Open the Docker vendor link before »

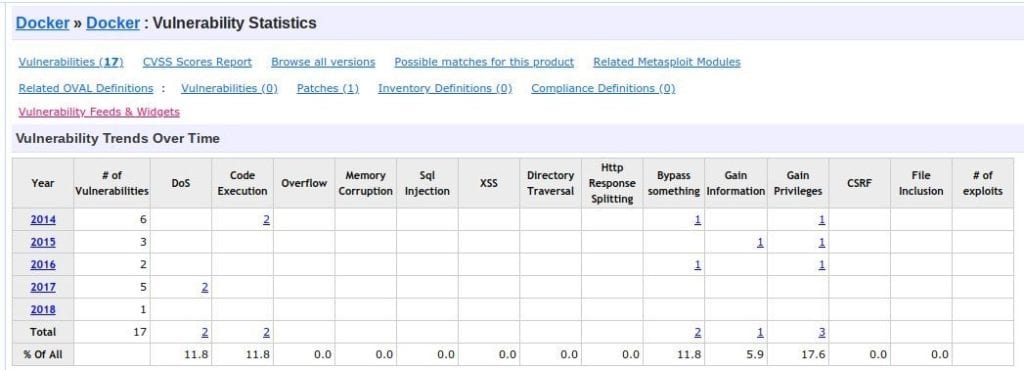coord(42,23)
